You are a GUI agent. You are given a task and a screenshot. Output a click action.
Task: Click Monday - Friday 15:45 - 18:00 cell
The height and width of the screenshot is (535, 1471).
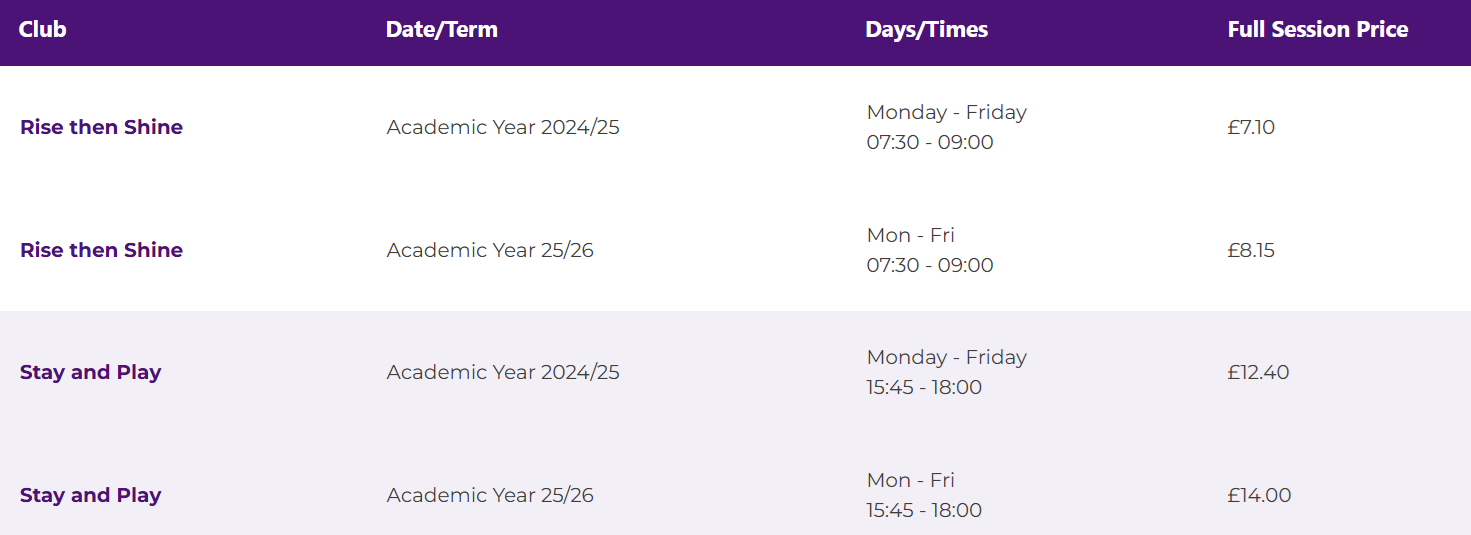pos(946,372)
